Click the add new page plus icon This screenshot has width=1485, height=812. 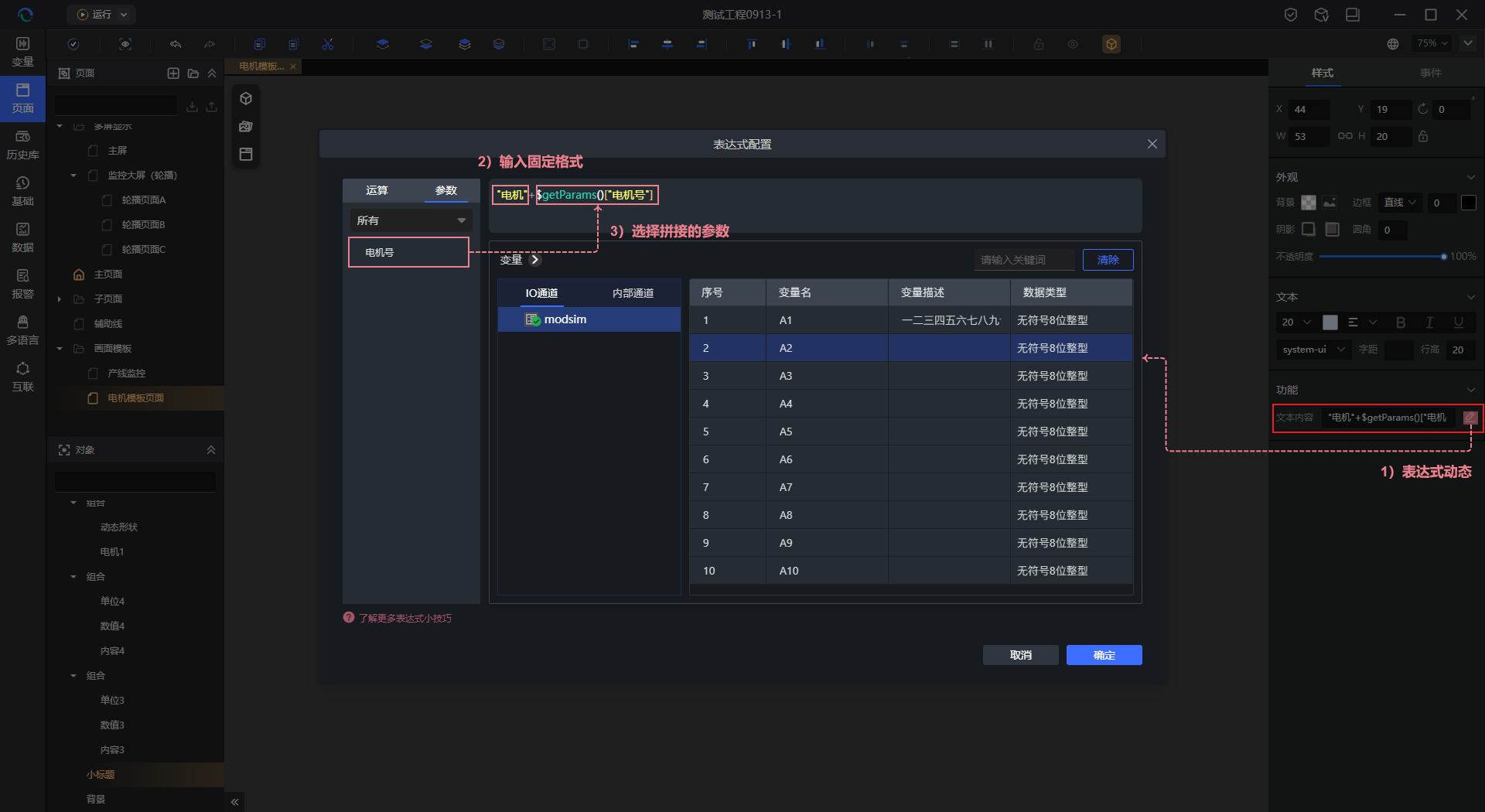(x=173, y=73)
